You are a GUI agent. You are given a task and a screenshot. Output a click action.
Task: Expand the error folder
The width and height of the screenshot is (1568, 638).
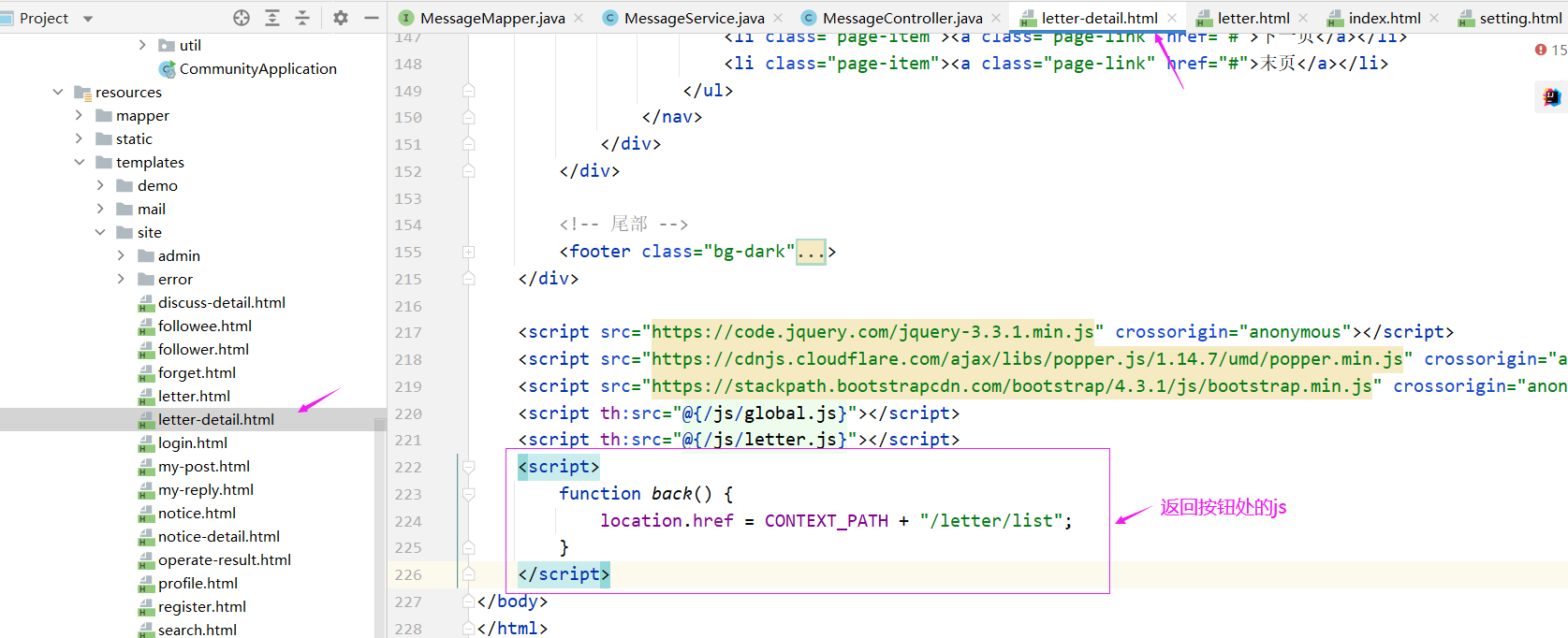(121, 279)
